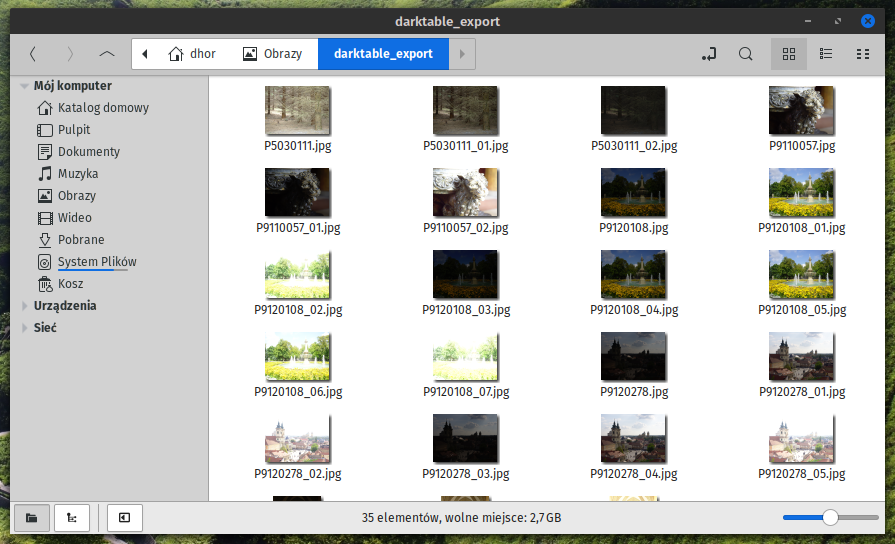Viewport: 895px width, 544px height.
Task: Select thumbnail P9120108.jpg
Action: tap(633, 192)
